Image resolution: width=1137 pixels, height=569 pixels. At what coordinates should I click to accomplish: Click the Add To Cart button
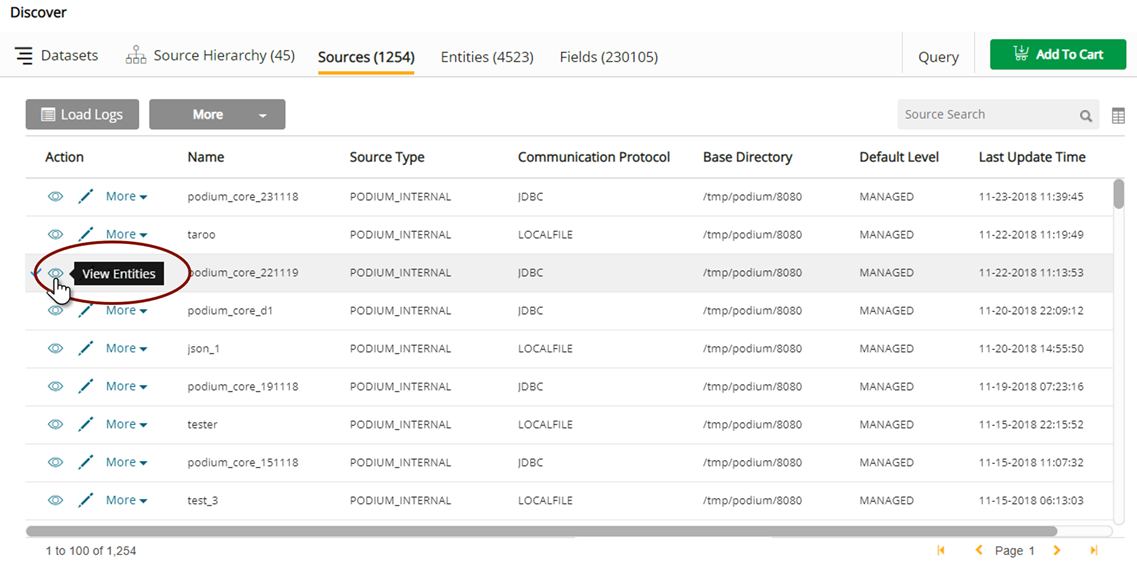click(1057, 55)
